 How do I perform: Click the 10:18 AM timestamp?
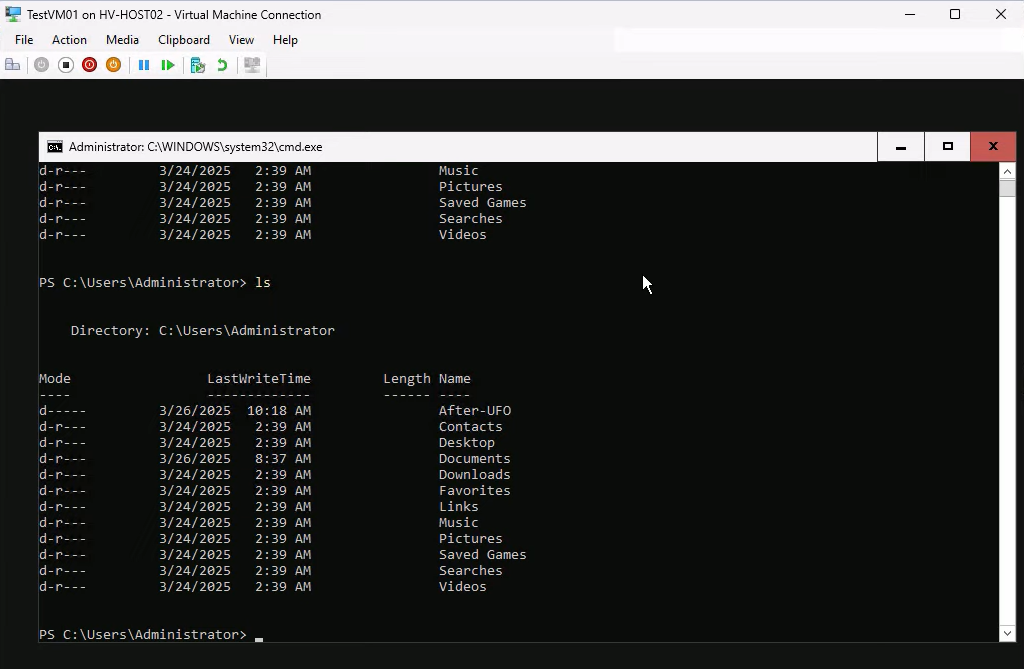click(x=279, y=410)
